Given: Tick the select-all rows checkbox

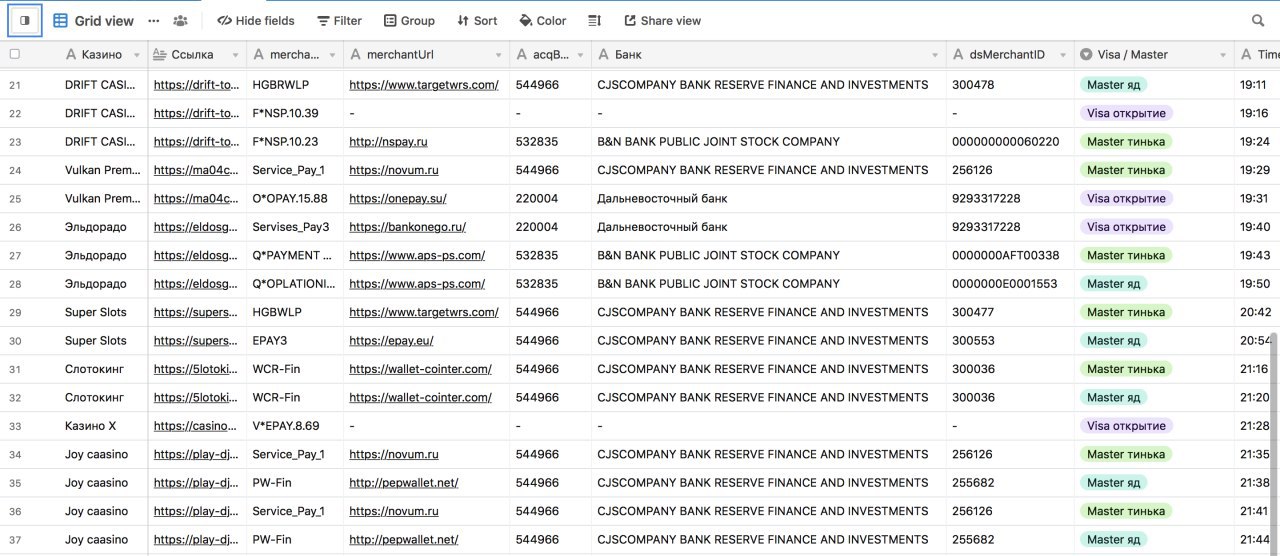Looking at the screenshot, I should (14, 54).
